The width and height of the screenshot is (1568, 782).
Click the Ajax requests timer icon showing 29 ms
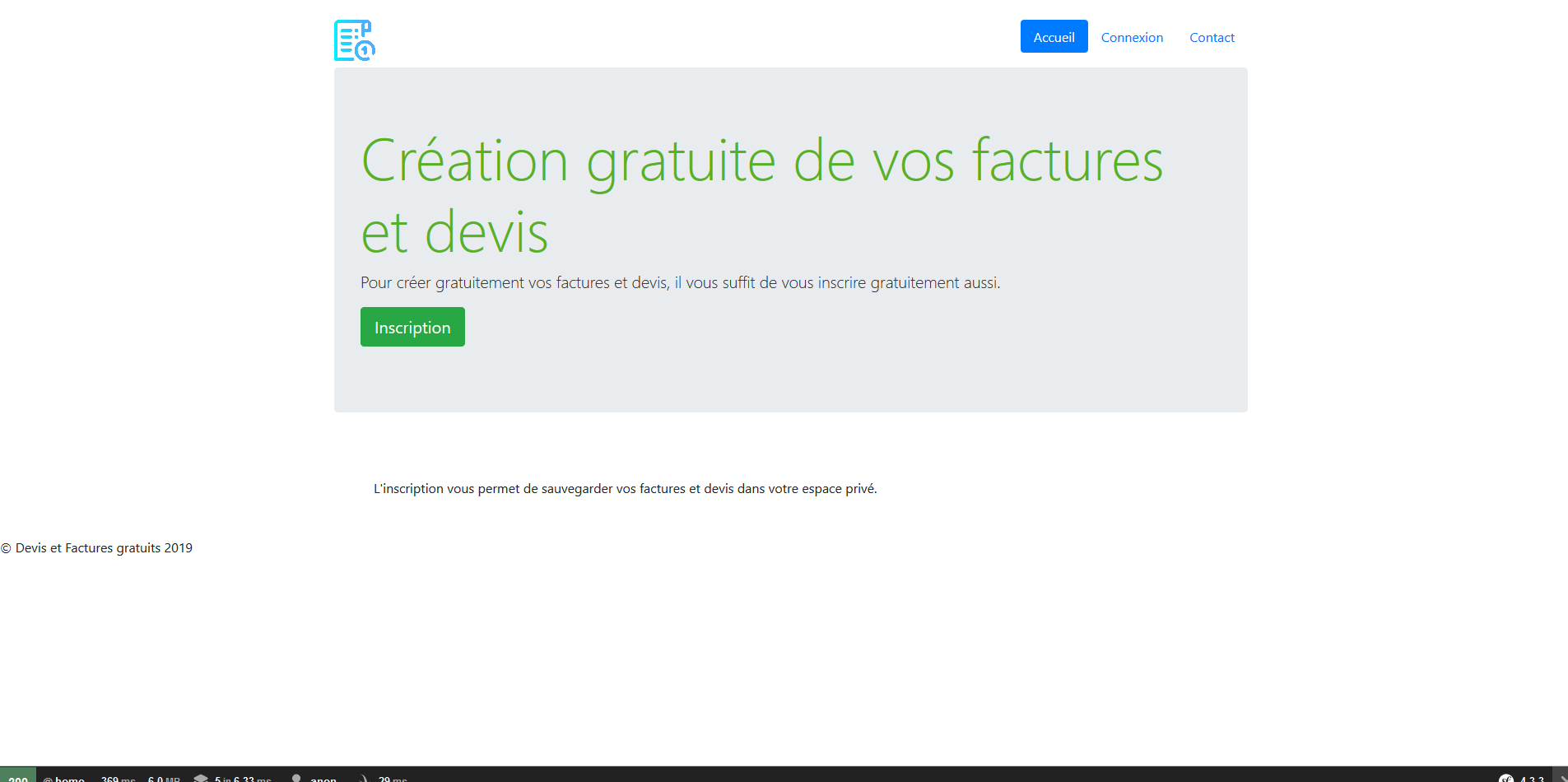click(x=363, y=778)
